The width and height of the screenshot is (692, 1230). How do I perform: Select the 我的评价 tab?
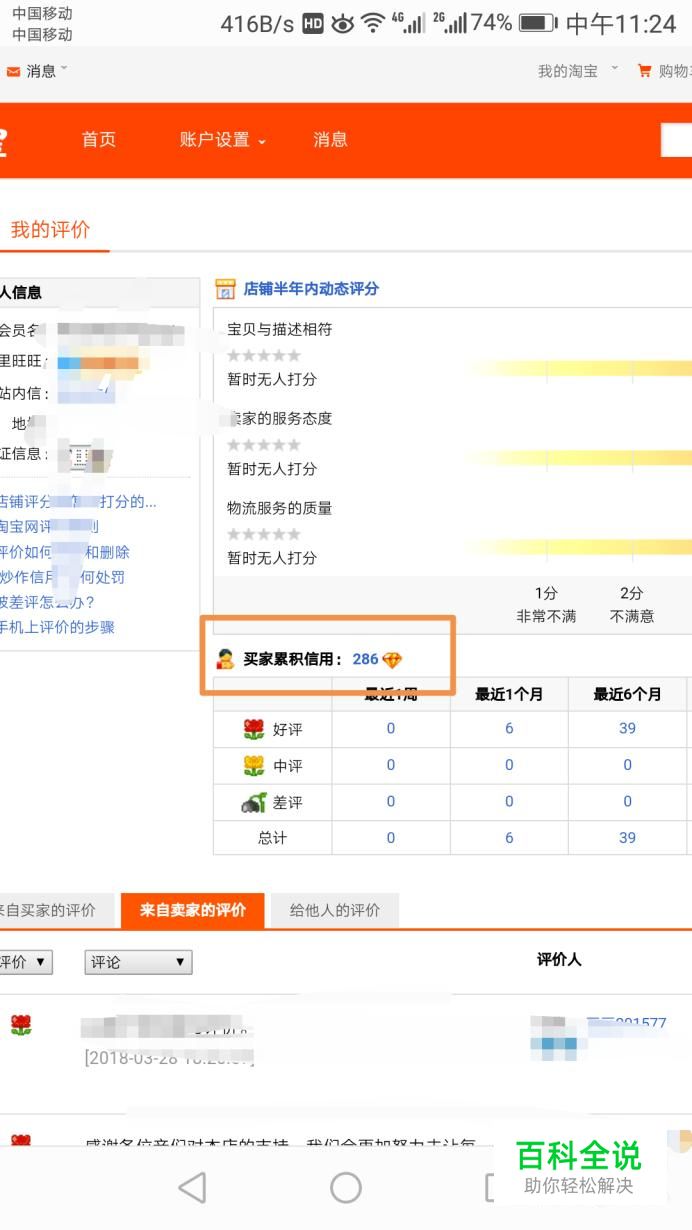[50, 229]
